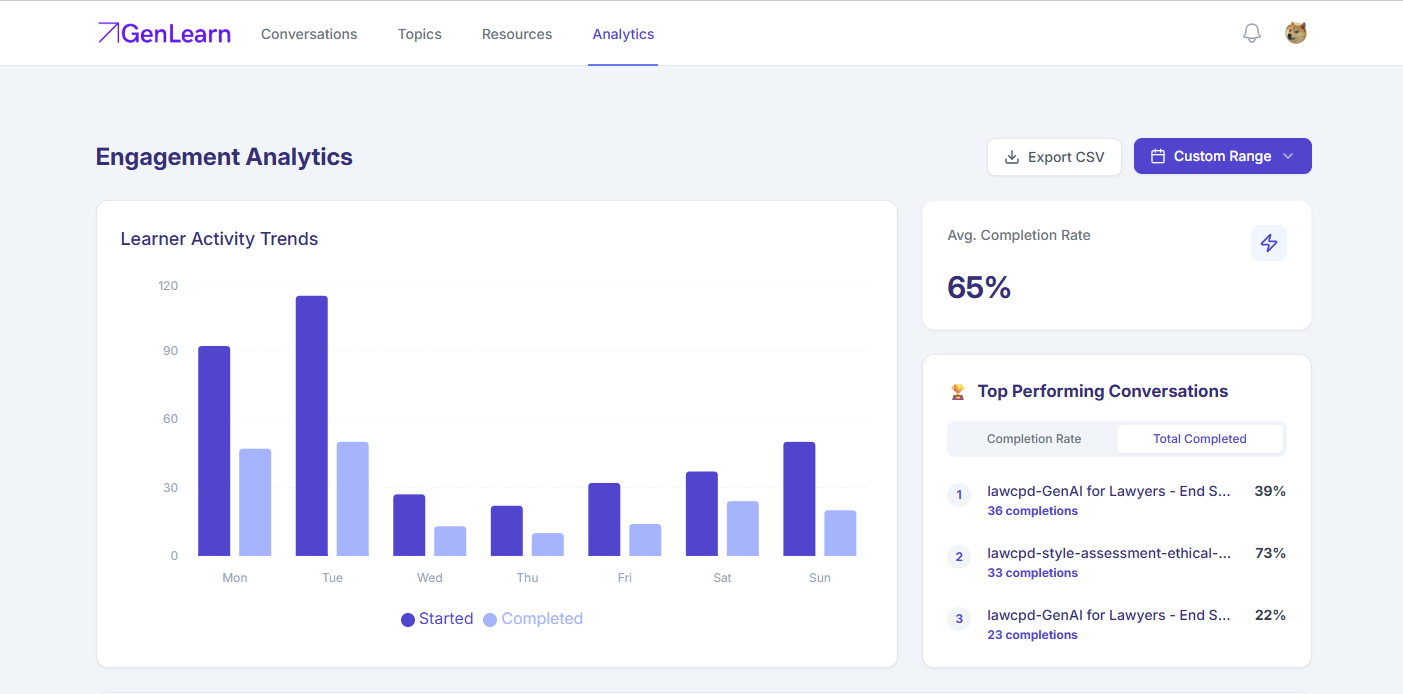This screenshot has width=1403, height=694.
Task: Click Sunday's Completed bar in chart
Action: (840, 533)
